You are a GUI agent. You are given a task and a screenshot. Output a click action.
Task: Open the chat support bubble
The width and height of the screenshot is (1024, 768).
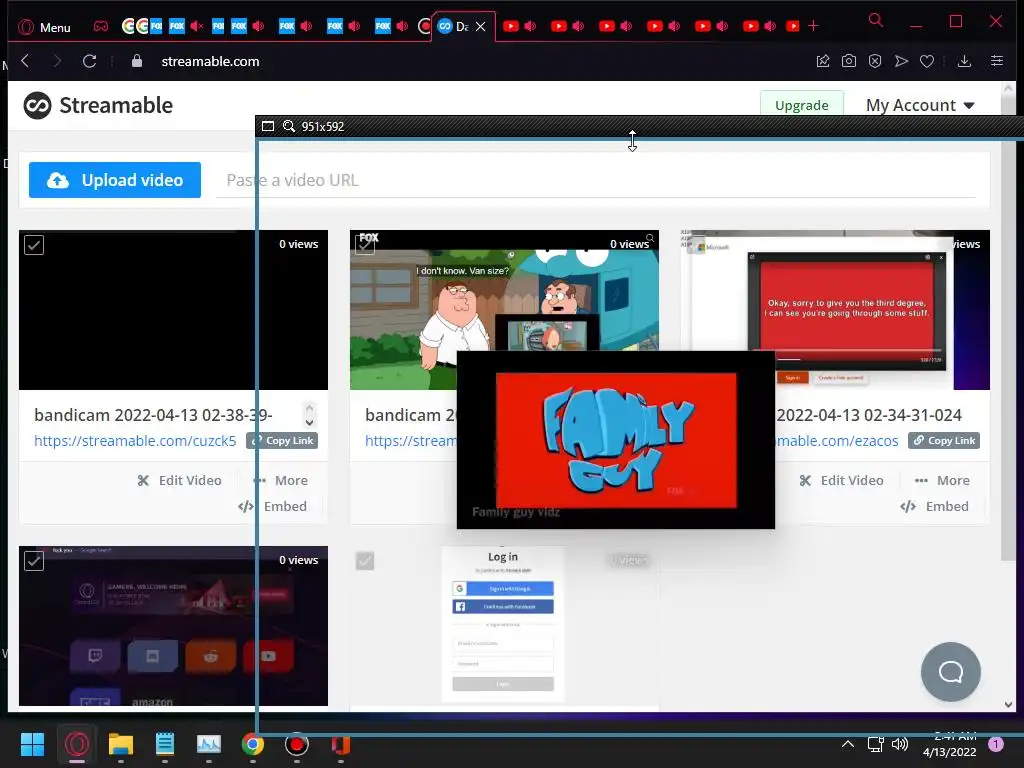(950, 671)
